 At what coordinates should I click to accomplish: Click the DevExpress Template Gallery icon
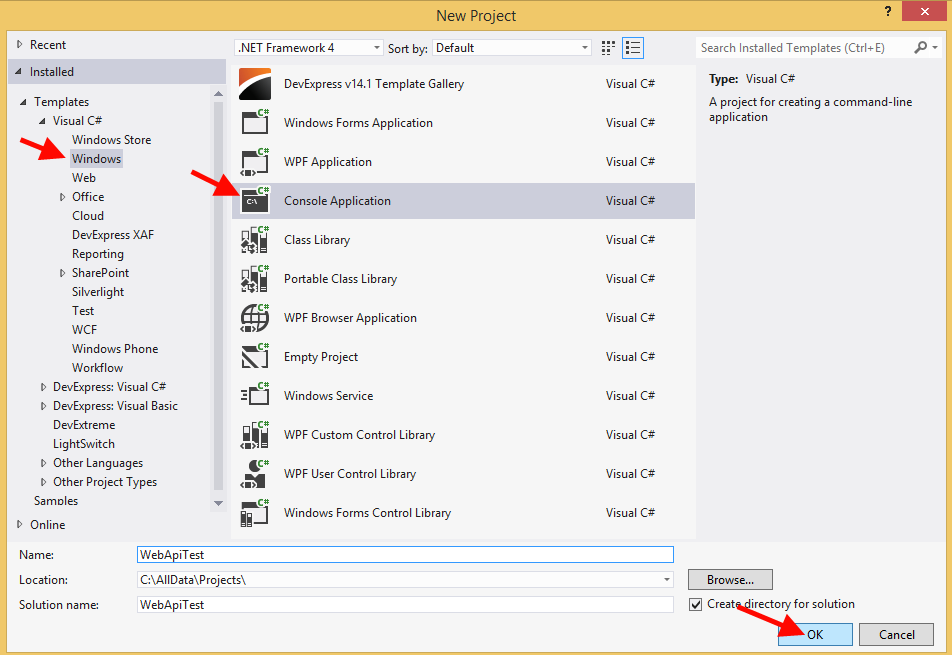tap(255, 84)
